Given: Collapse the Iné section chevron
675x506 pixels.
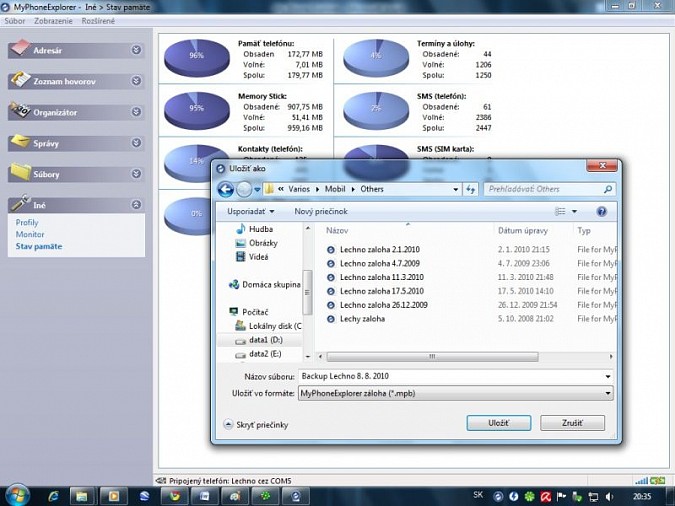Looking at the screenshot, I should (x=136, y=205).
